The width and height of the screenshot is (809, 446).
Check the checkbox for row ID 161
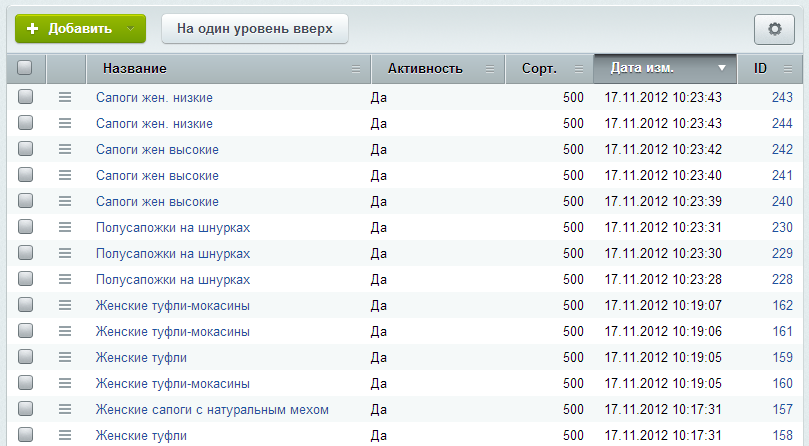click(25, 331)
